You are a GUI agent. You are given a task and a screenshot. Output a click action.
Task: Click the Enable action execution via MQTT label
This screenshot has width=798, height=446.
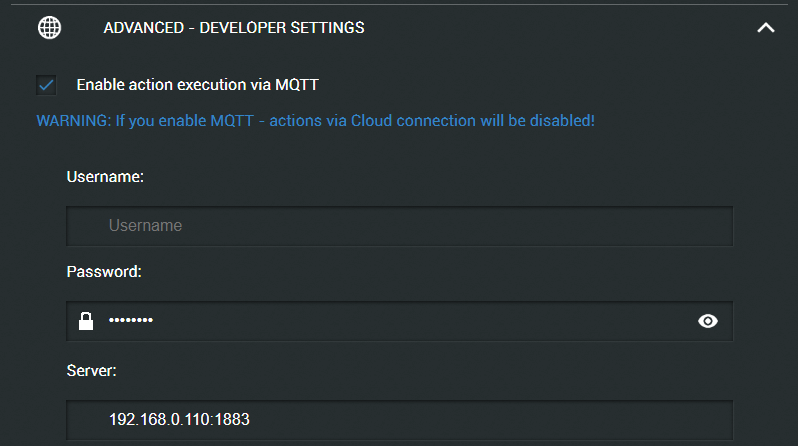(x=197, y=85)
